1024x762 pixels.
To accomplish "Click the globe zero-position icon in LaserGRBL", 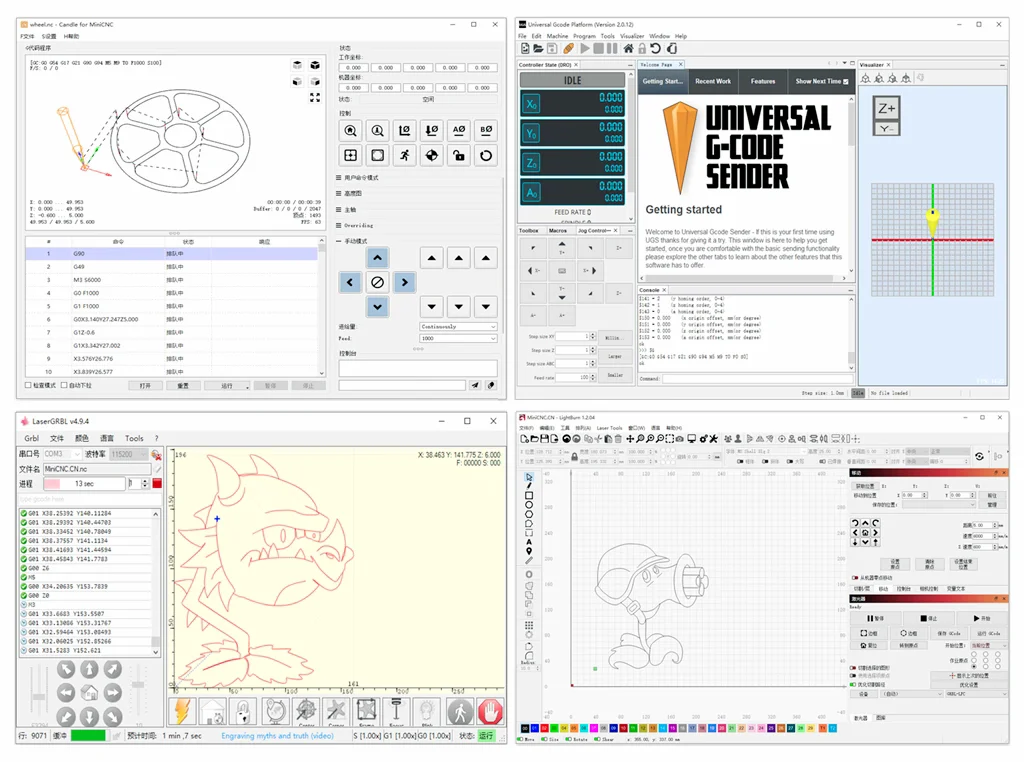I will tap(276, 711).
